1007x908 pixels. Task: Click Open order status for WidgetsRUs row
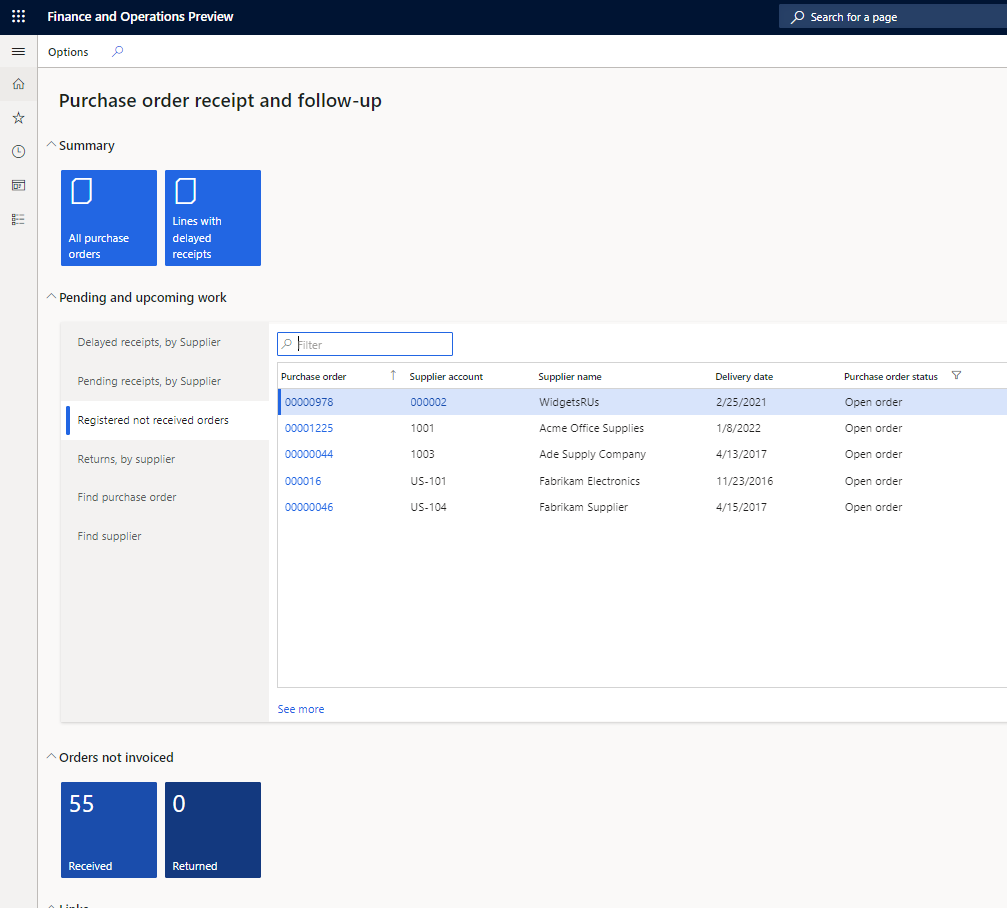873,403
